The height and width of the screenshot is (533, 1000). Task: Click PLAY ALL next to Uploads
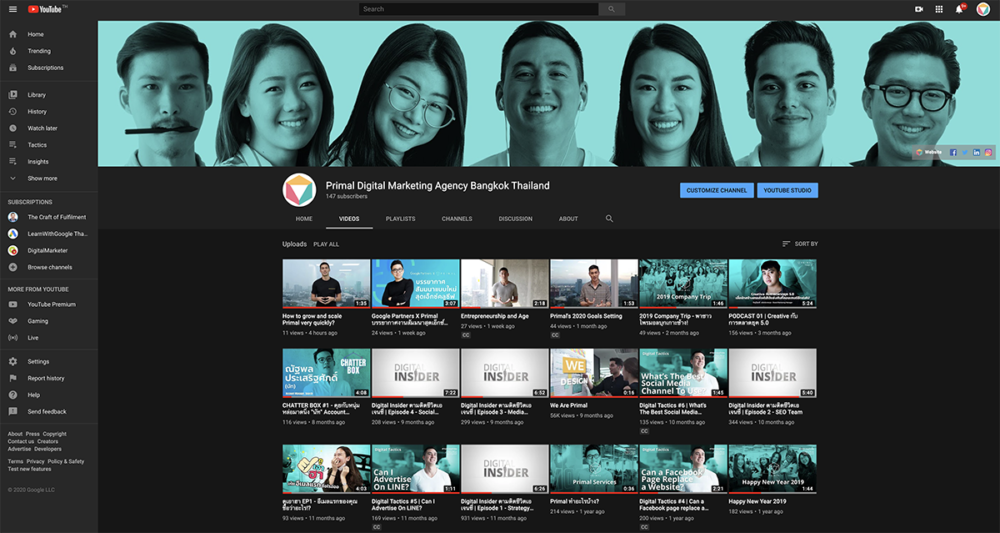326,244
